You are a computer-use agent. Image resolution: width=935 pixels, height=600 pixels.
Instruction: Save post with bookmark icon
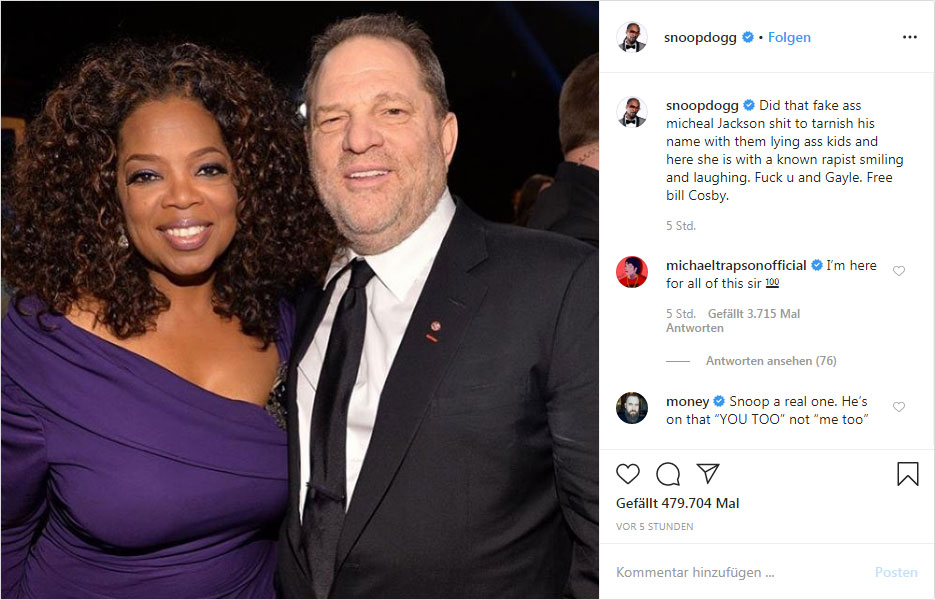pos(907,474)
